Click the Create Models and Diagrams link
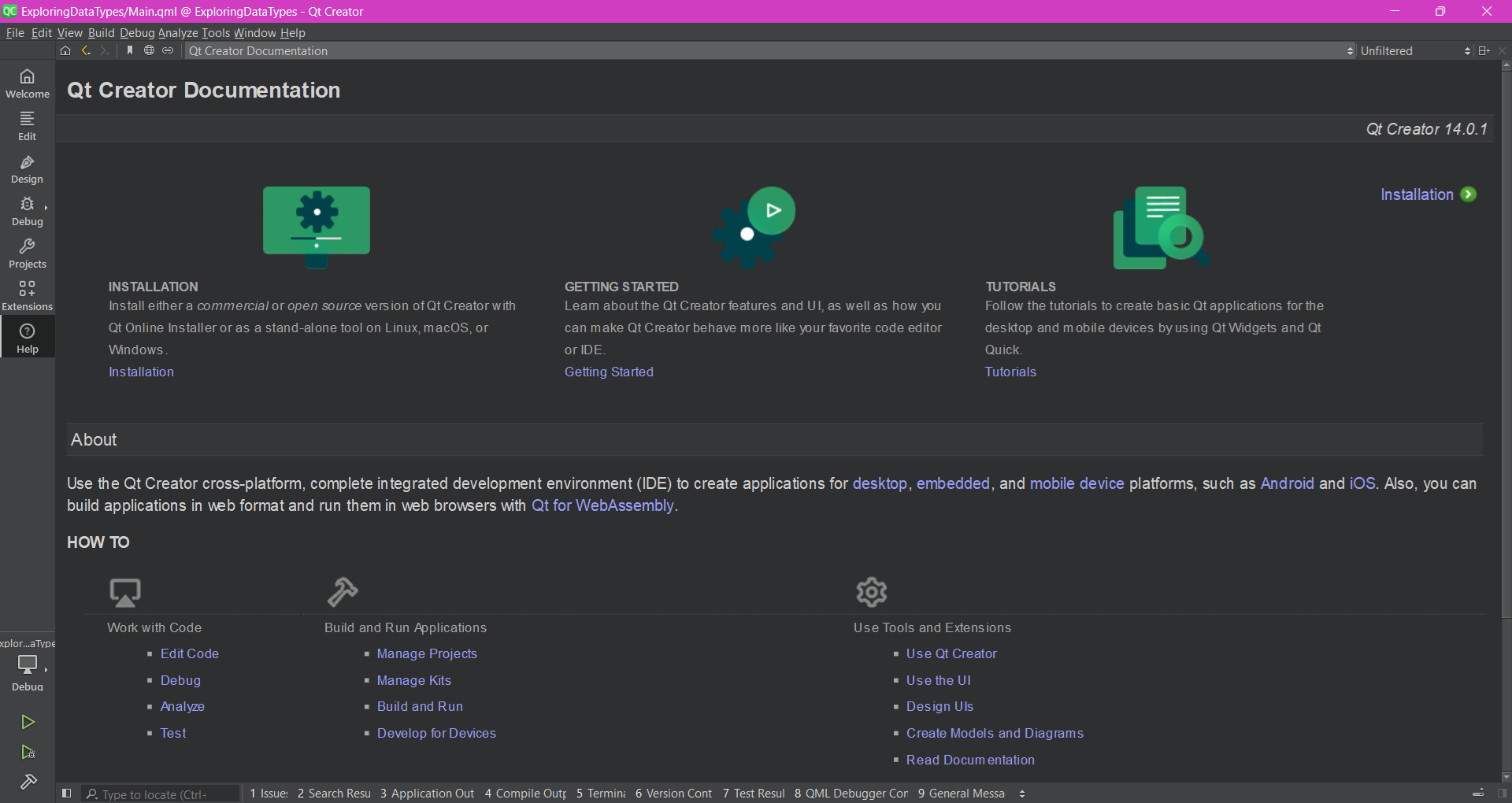1512x803 pixels. 995,733
